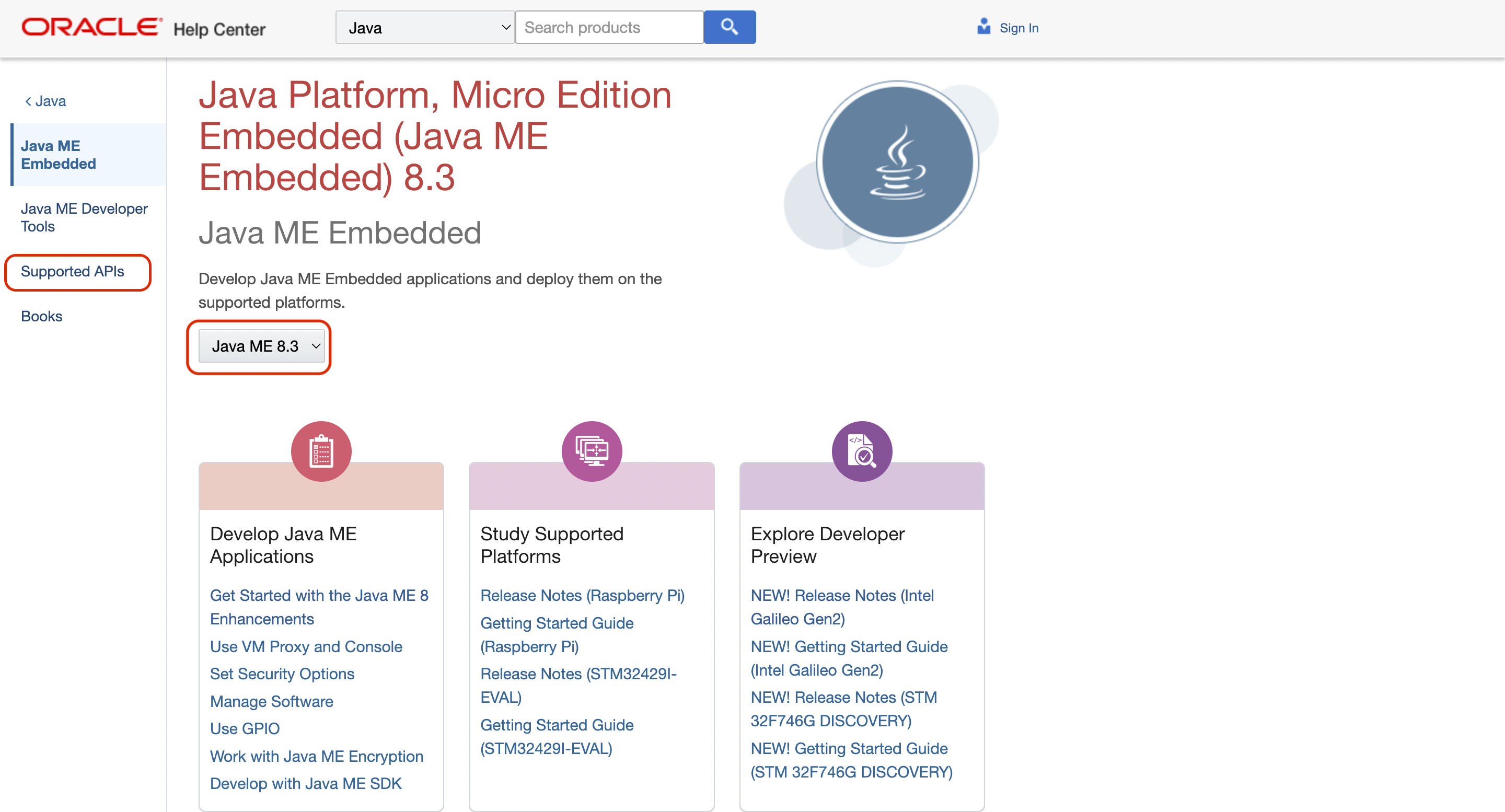
Task: Click the large Java coffee cup logo
Action: [x=897, y=163]
